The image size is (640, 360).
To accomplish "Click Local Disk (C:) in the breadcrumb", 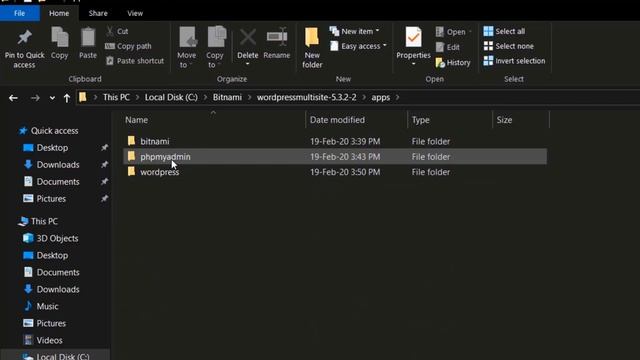I will pos(171,97).
